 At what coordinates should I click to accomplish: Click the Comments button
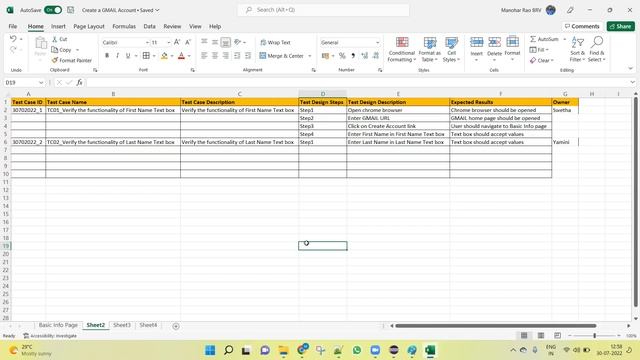[x=582, y=26]
